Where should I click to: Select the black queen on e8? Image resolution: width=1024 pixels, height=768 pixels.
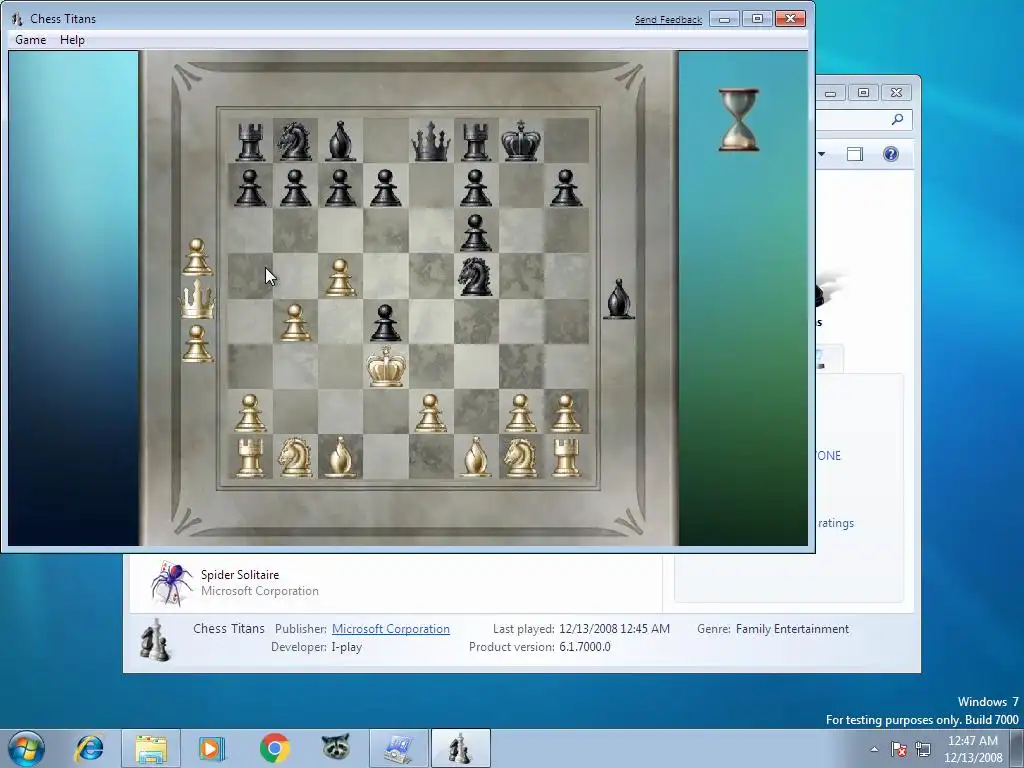click(431, 141)
